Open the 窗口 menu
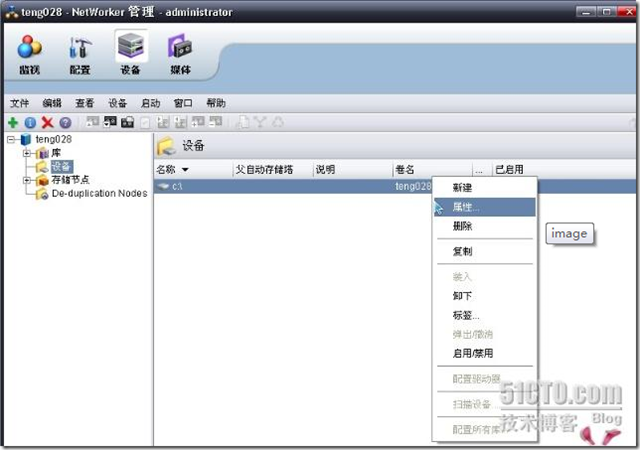This screenshot has width=640, height=450. coord(183,103)
